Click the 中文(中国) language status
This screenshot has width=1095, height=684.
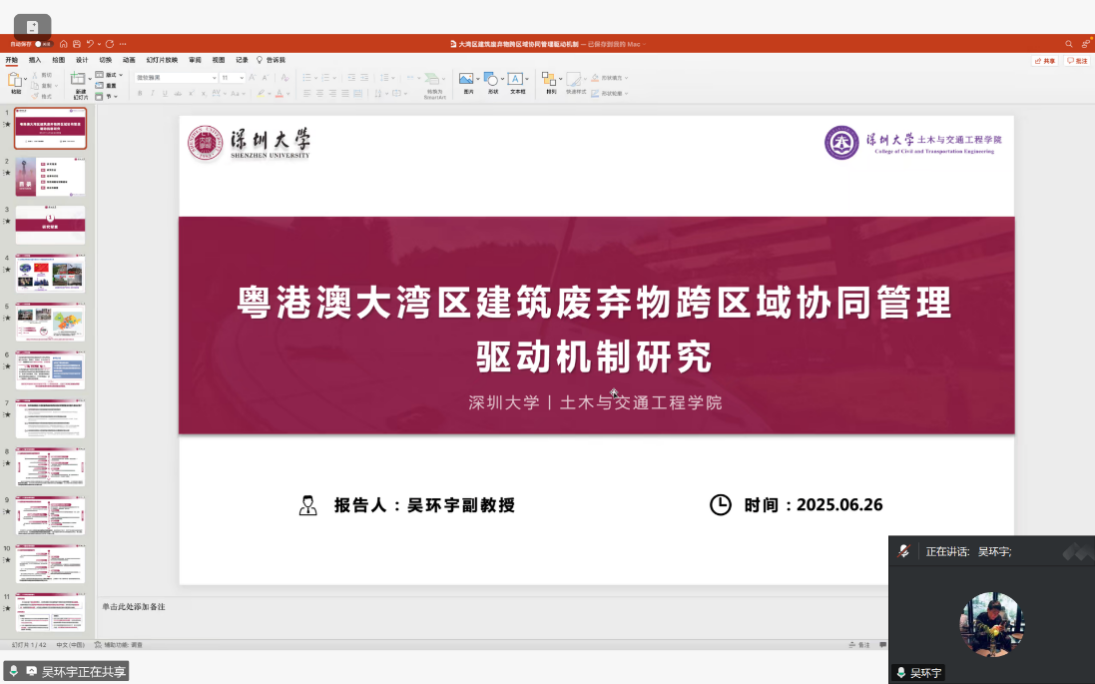click(x=70, y=645)
